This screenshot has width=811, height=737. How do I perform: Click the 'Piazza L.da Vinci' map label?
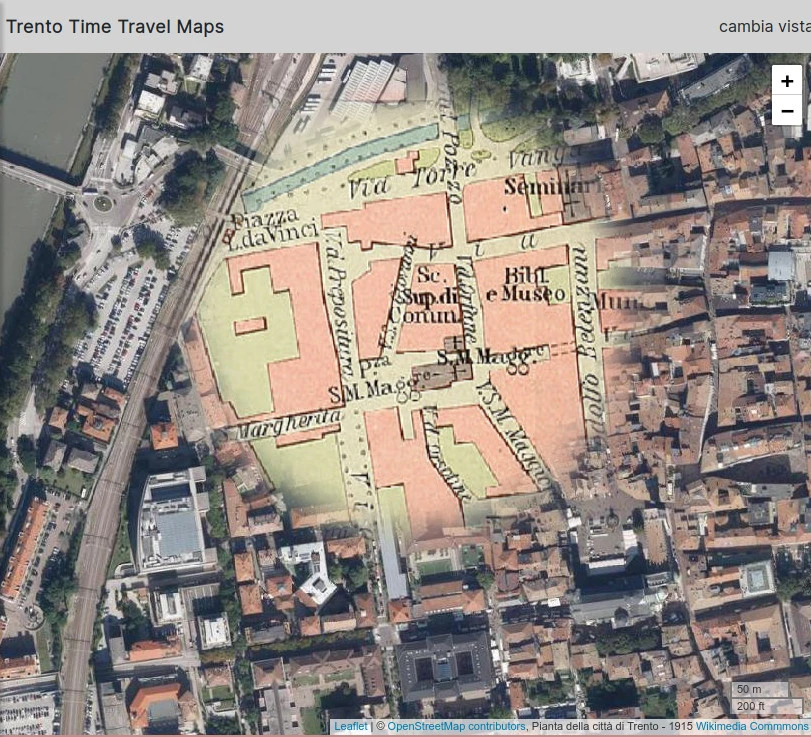[x=271, y=229]
